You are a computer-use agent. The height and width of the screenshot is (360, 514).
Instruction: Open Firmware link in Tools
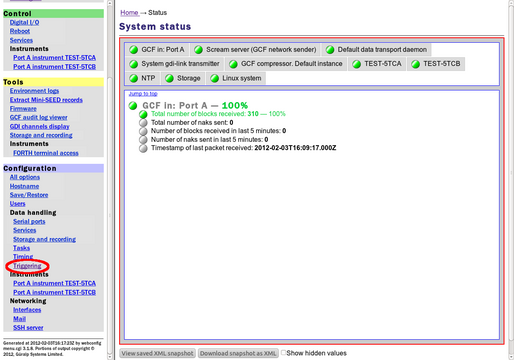(23, 109)
